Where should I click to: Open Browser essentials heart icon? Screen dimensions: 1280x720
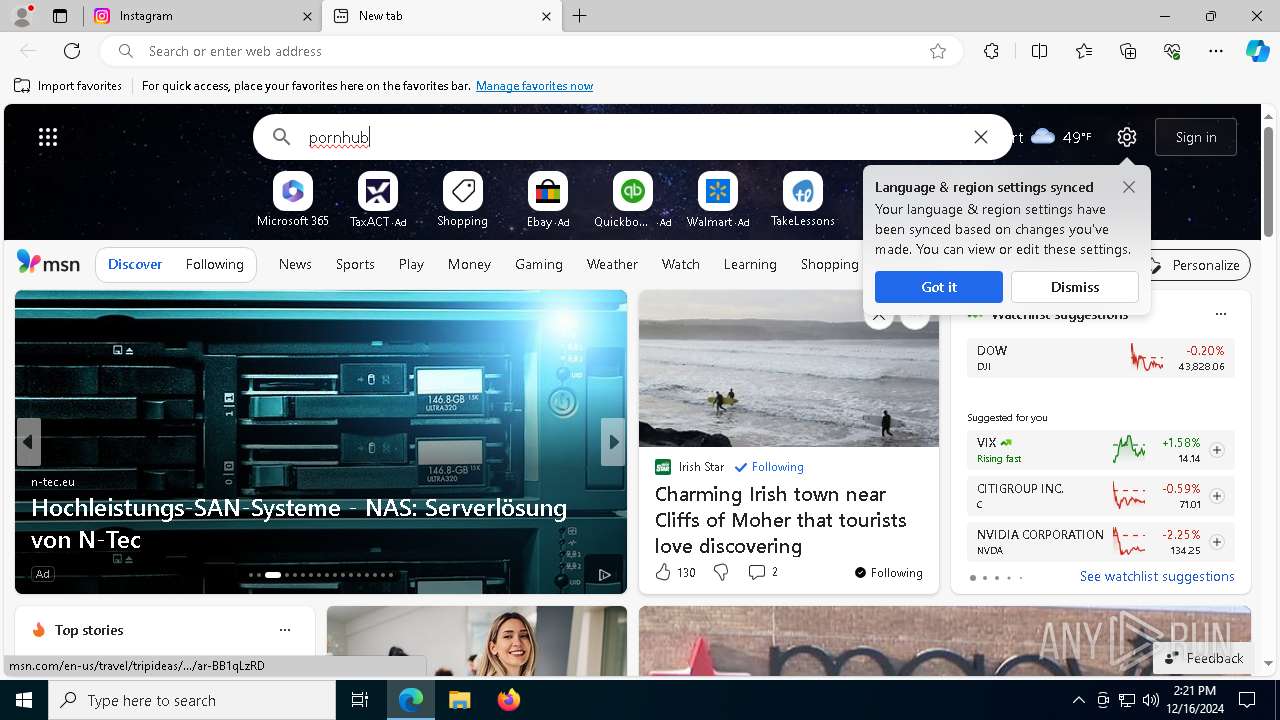[1172, 51]
